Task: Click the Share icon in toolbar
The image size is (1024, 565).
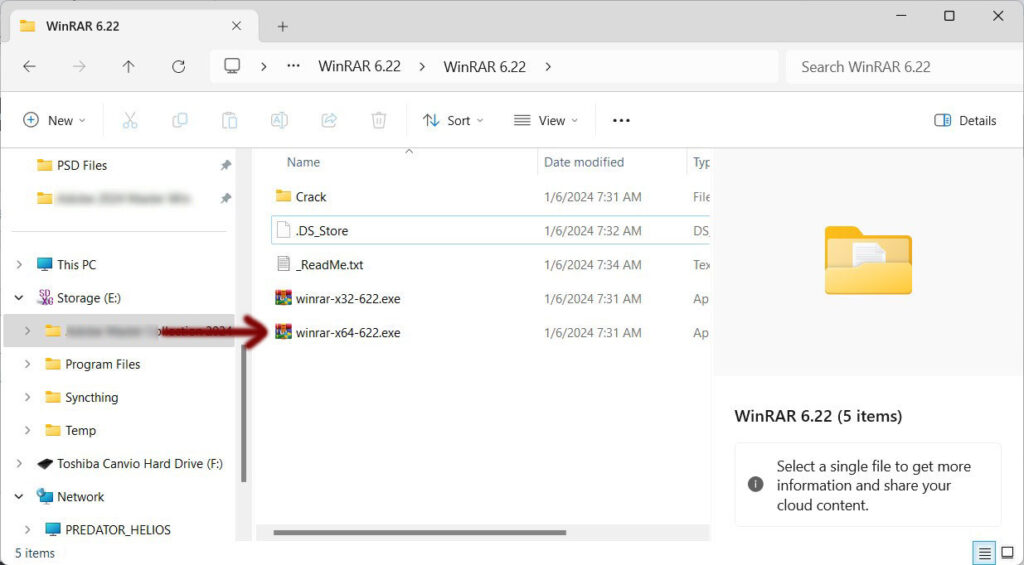Action: [x=329, y=120]
